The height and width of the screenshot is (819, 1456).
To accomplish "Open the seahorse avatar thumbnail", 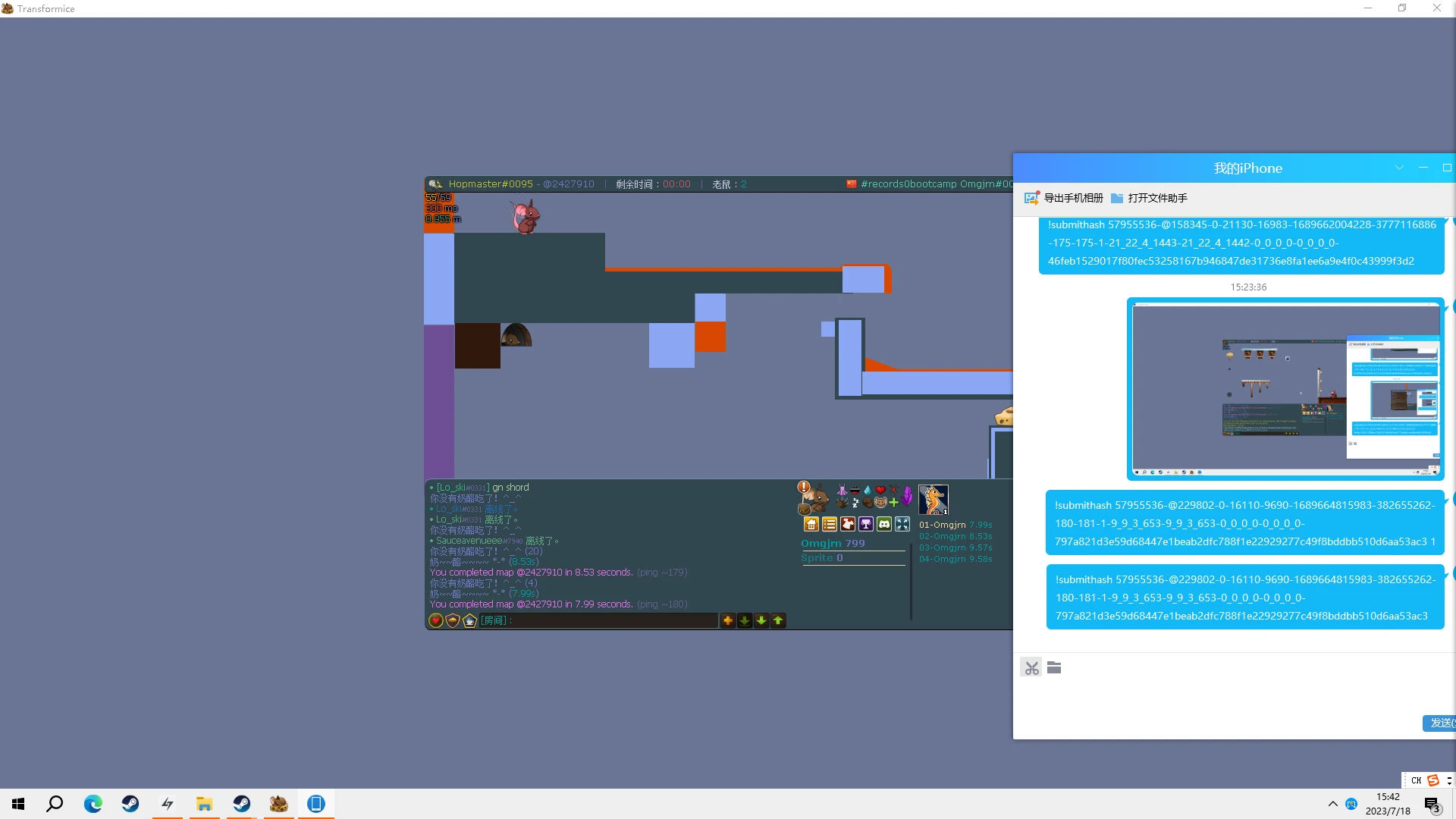I will coord(934,500).
